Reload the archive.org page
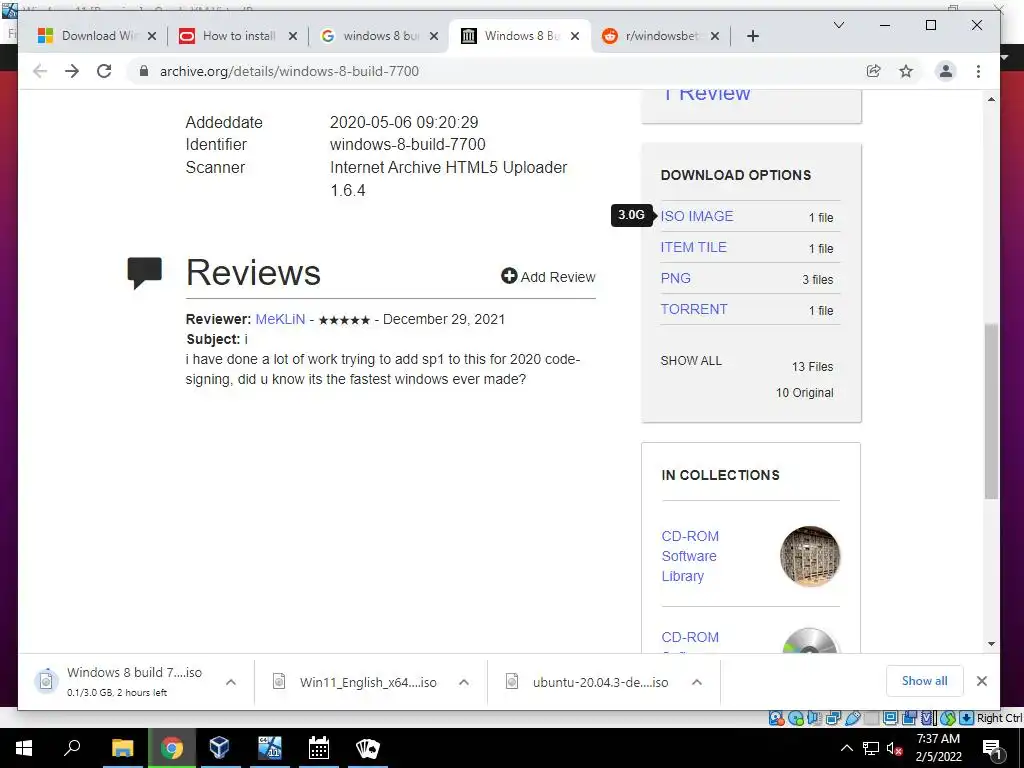Viewport: 1024px width, 768px height. point(104,71)
